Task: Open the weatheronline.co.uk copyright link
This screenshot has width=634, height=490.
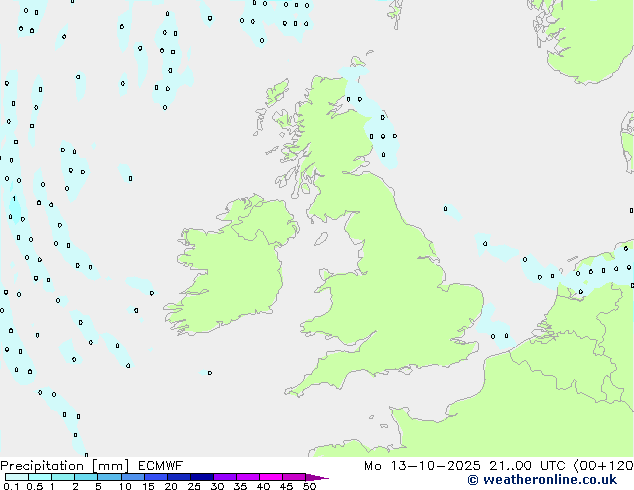Action: click(x=542, y=480)
